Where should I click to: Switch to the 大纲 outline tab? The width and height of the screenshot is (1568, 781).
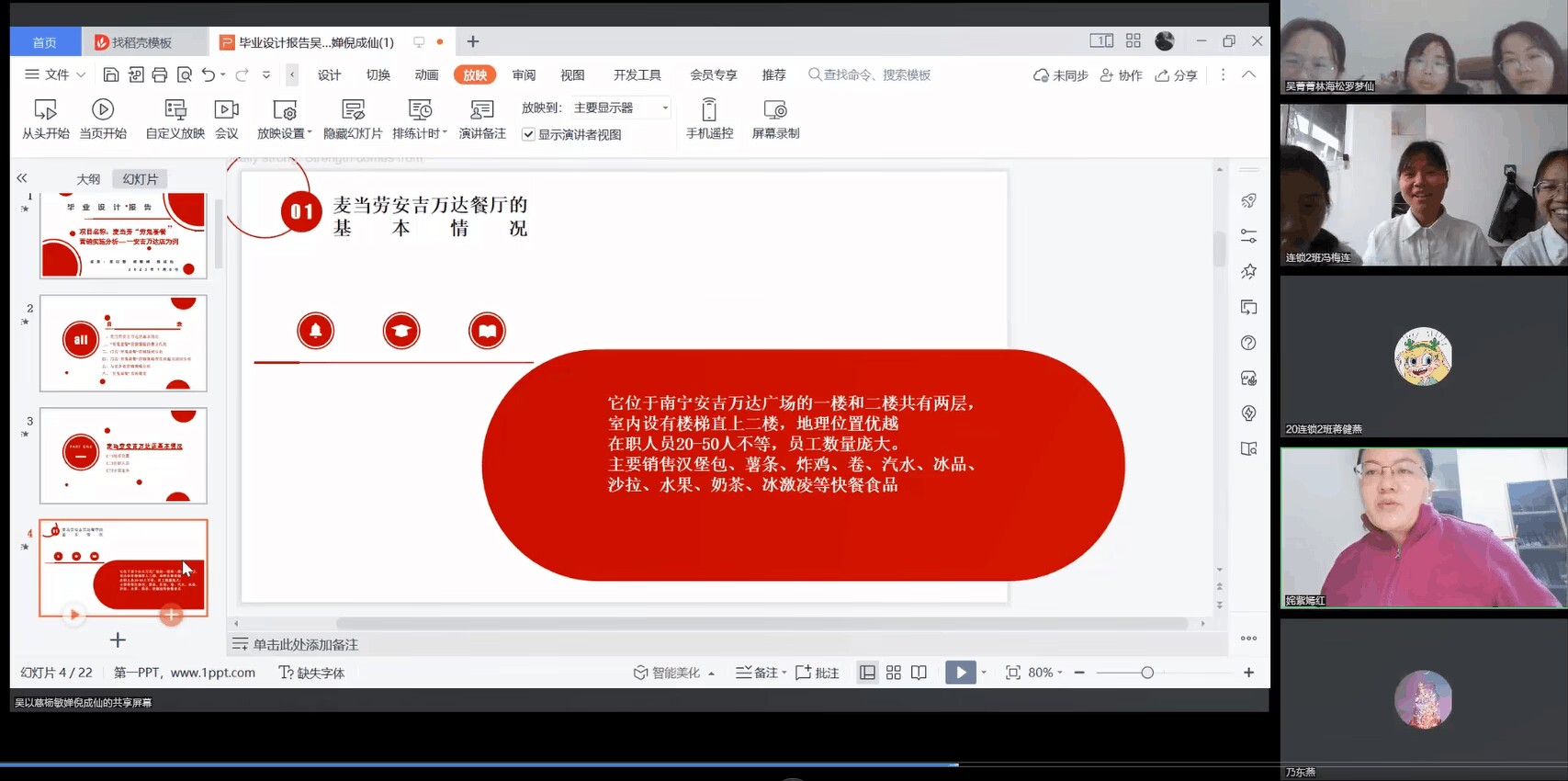[x=88, y=179]
